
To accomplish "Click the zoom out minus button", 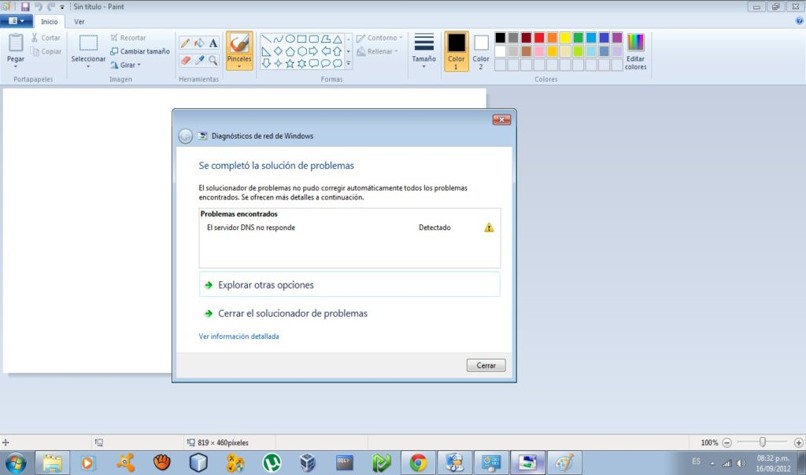I will 727,443.
